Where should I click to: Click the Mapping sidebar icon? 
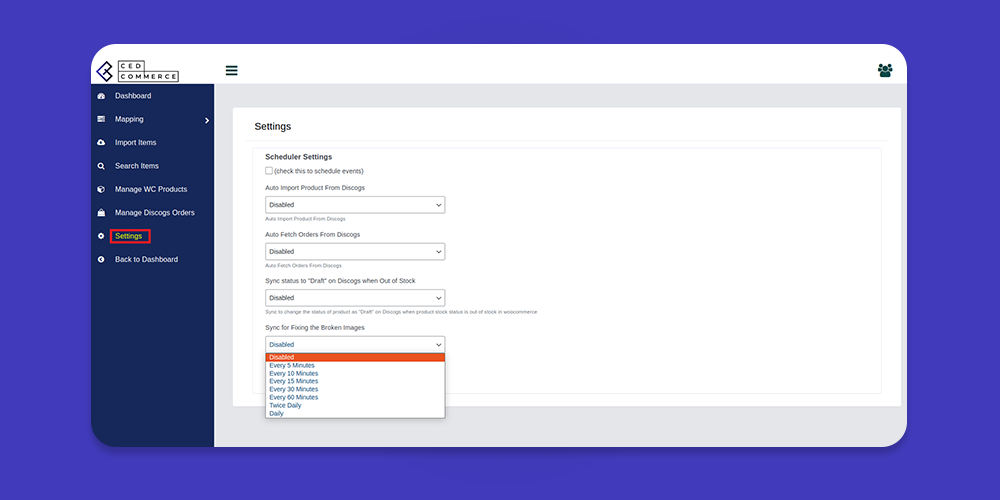pyautogui.click(x=101, y=119)
